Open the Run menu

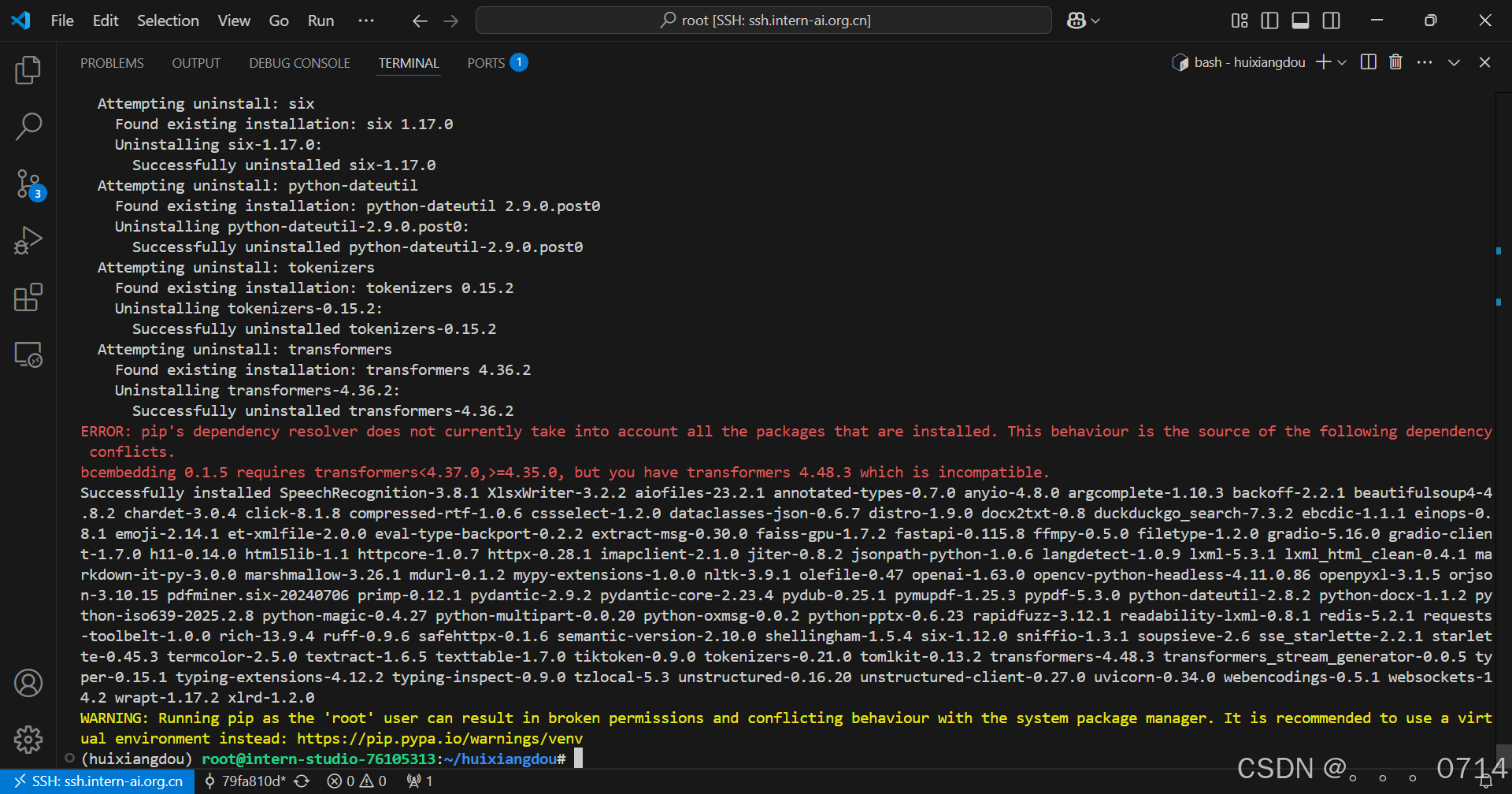pos(321,20)
